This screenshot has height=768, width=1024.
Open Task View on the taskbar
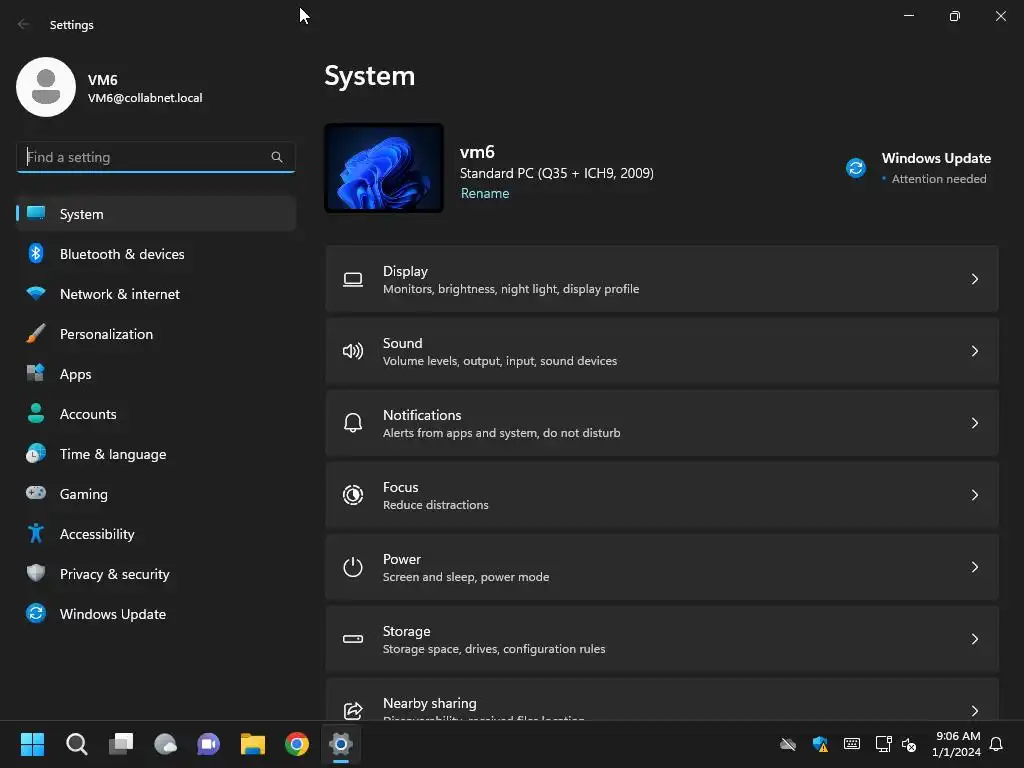tap(121, 744)
